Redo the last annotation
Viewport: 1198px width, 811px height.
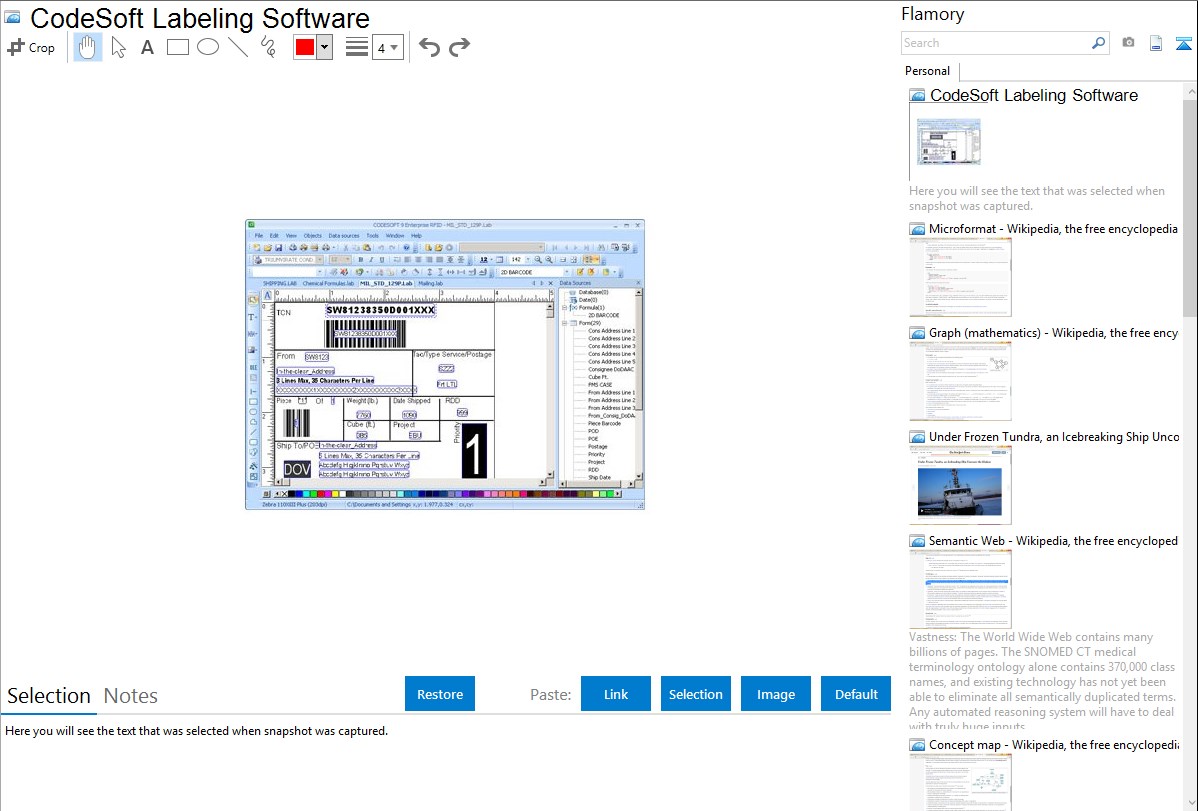tap(459, 47)
